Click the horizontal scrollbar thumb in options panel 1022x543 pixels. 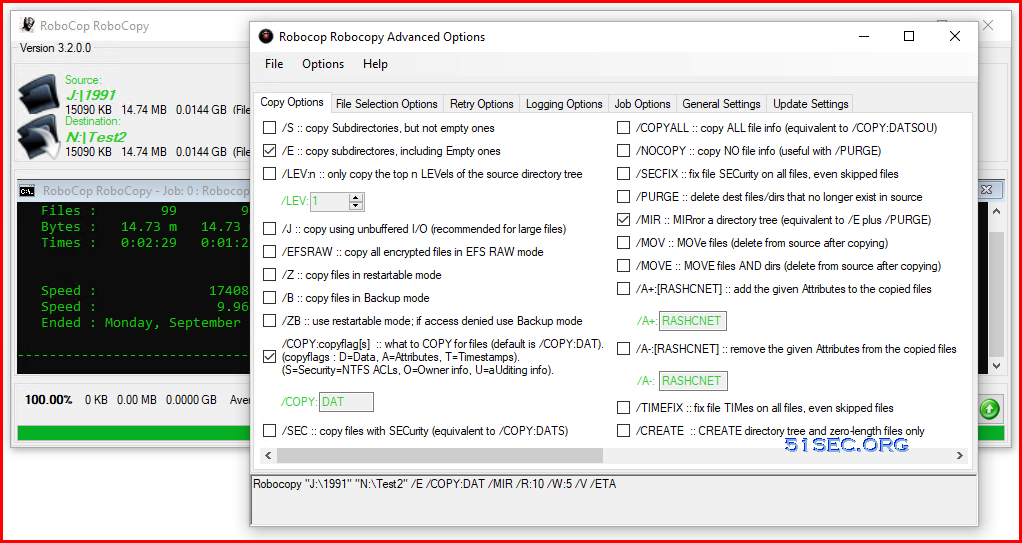[440, 455]
